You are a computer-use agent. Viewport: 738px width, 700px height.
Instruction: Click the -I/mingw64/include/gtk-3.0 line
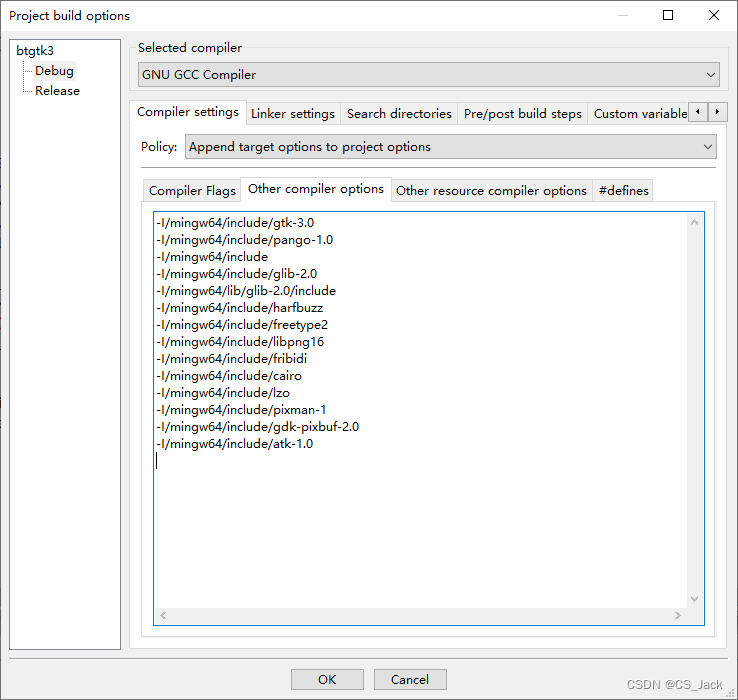pyautogui.click(x=235, y=223)
